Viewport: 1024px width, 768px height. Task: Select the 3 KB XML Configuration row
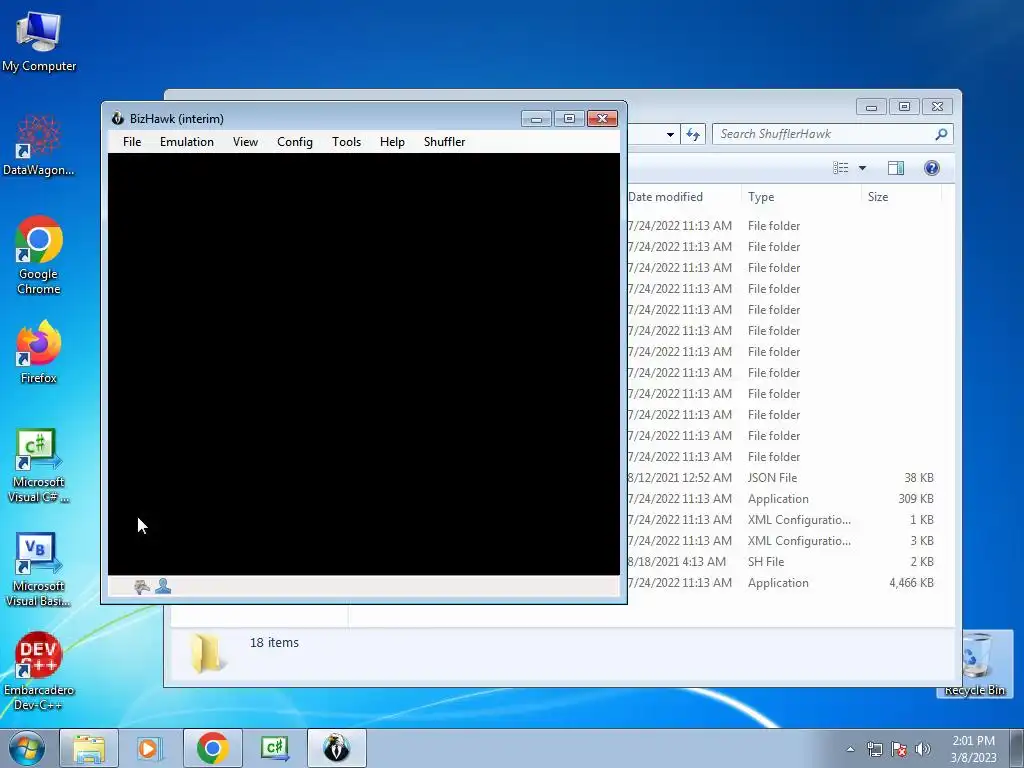[x=782, y=540]
